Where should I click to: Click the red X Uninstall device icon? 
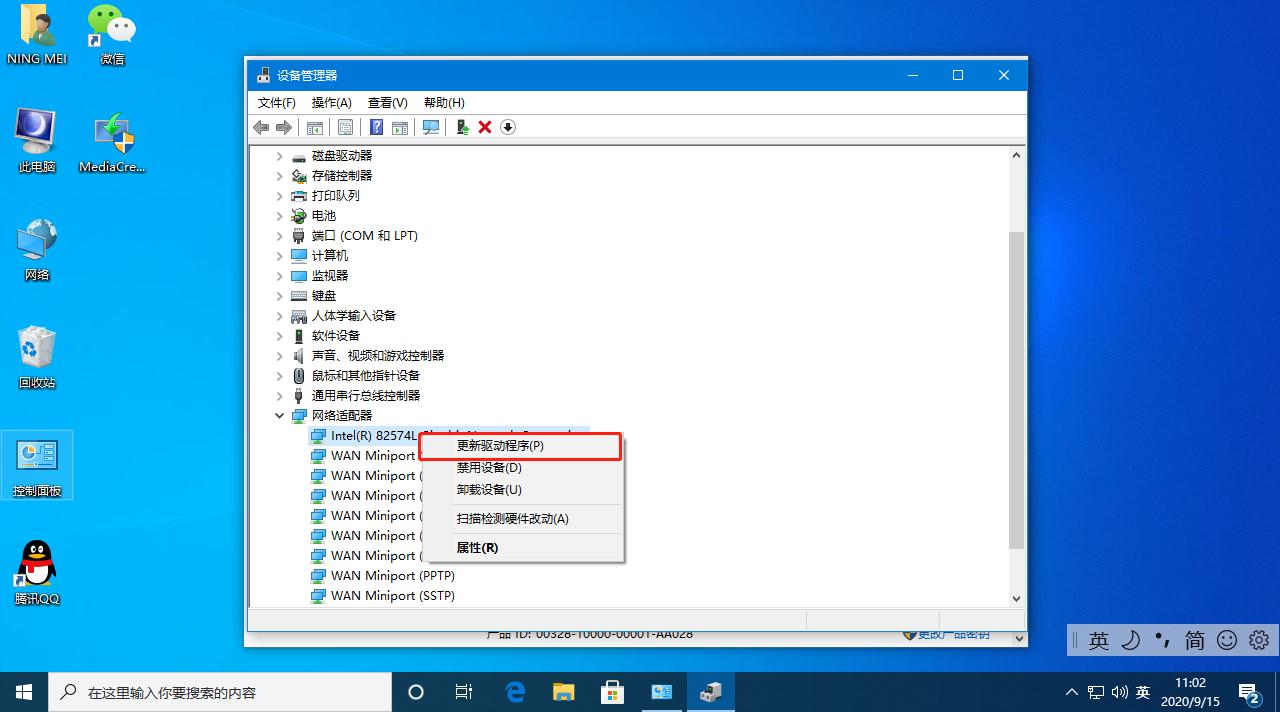(483, 127)
